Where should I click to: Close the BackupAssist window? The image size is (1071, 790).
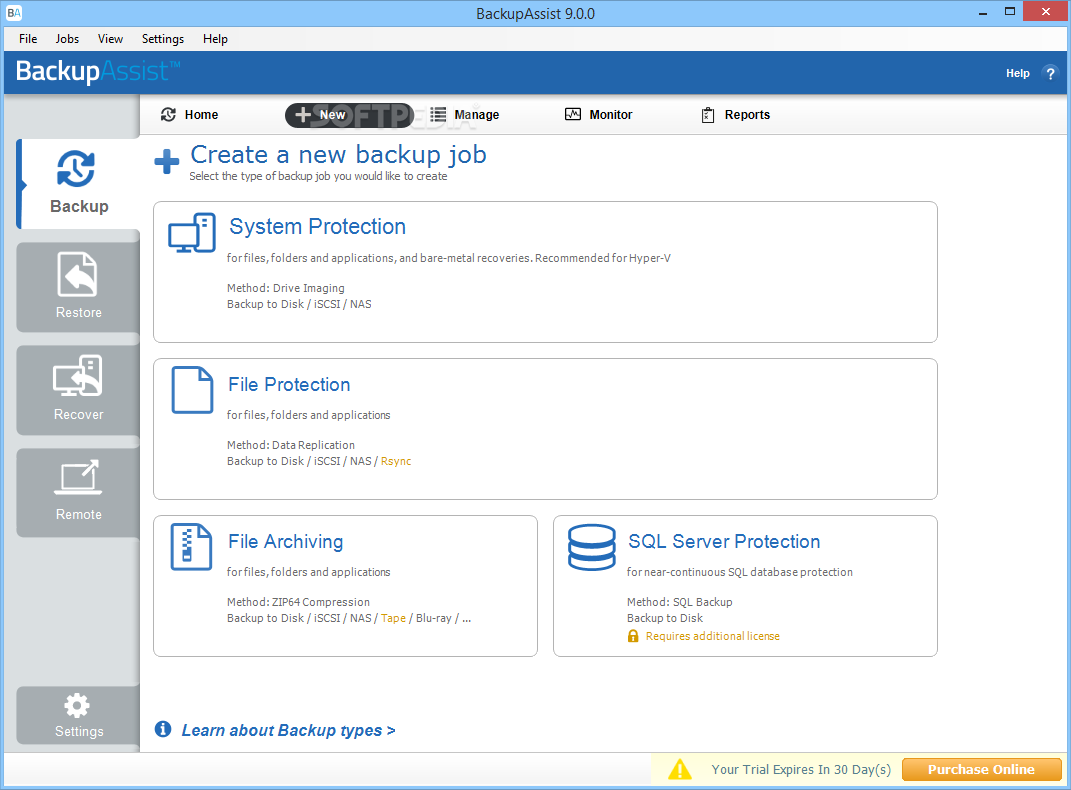[1046, 12]
